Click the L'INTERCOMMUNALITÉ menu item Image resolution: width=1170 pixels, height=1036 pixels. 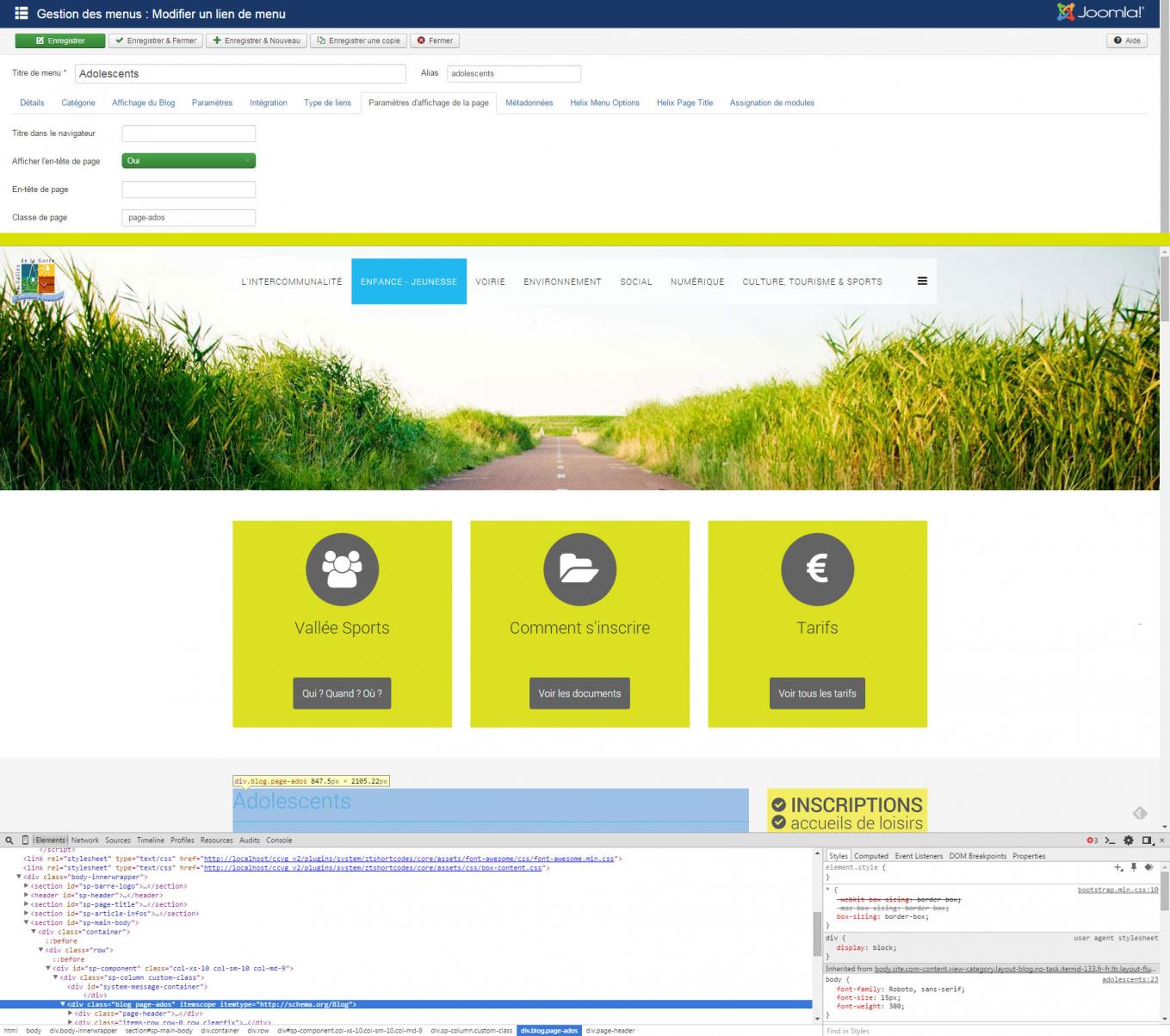pyautogui.click(x=292, y=282)
